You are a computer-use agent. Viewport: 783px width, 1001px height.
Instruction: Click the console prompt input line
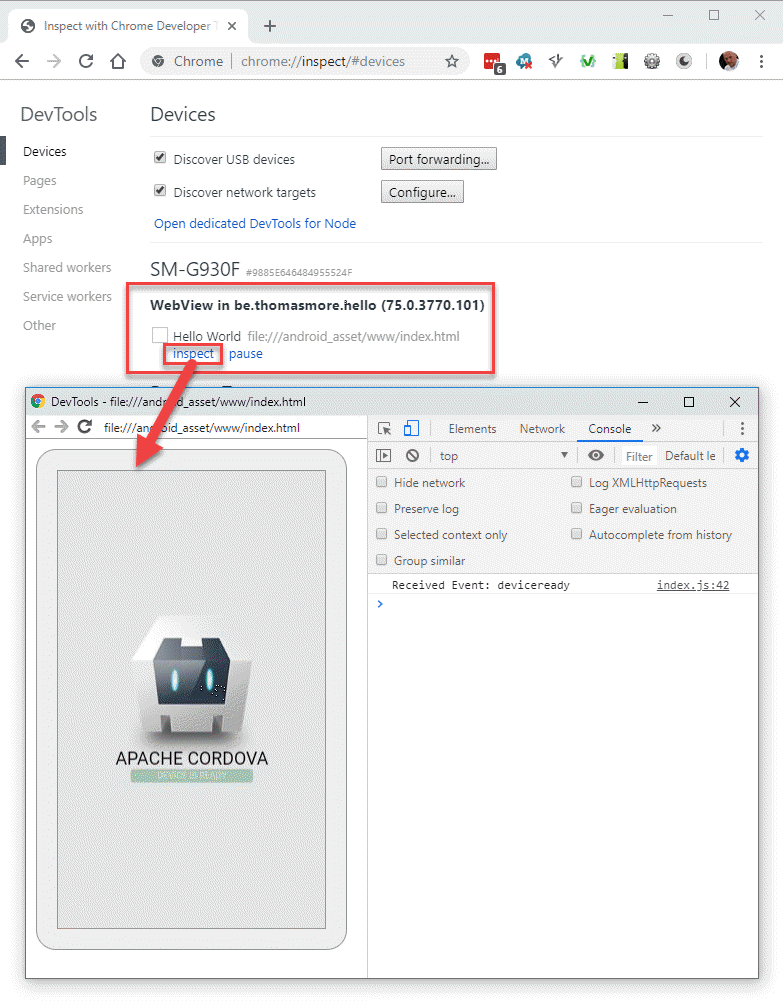[x=562, y=604]
